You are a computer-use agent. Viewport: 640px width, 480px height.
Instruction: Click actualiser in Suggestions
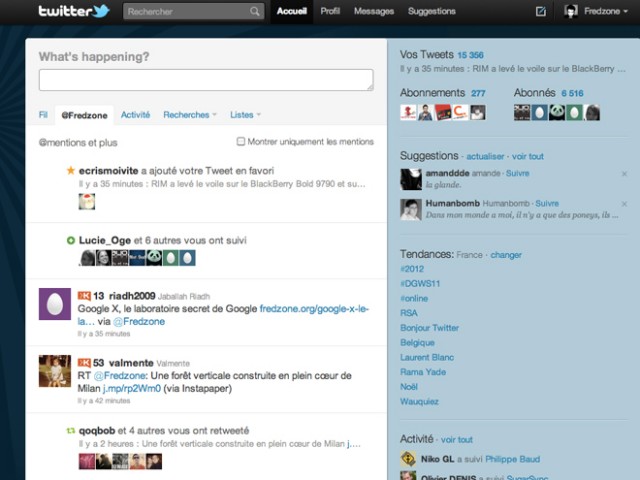pyautogui.click(x=485, y=156)
